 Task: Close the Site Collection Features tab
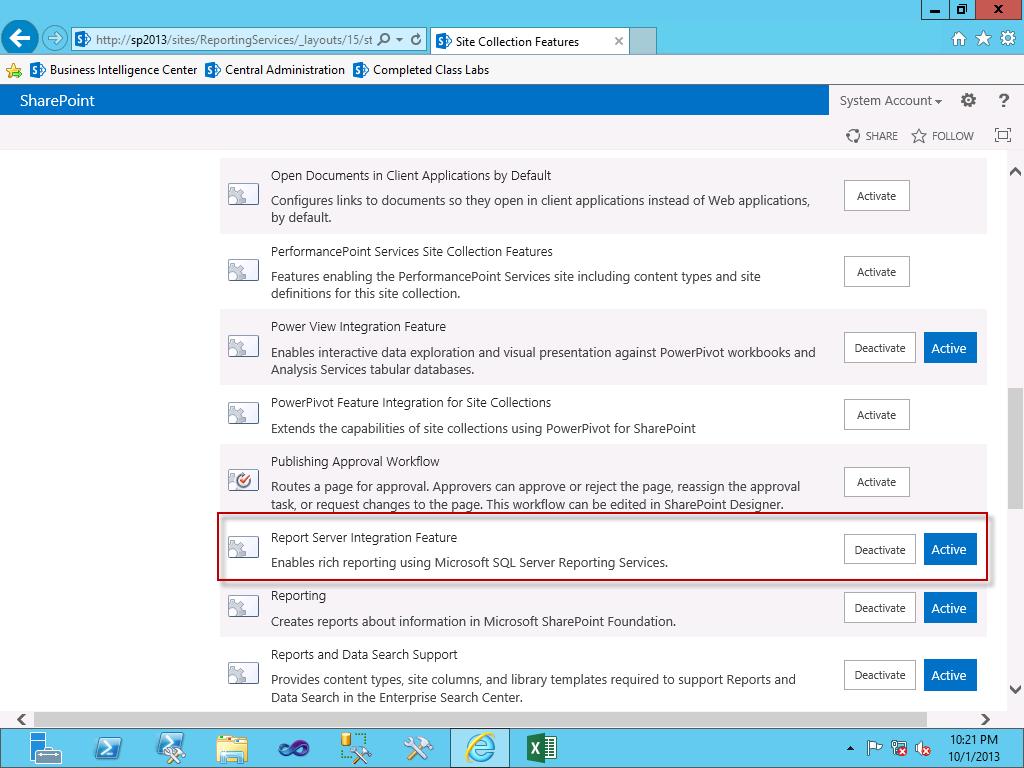pos(618,41)
